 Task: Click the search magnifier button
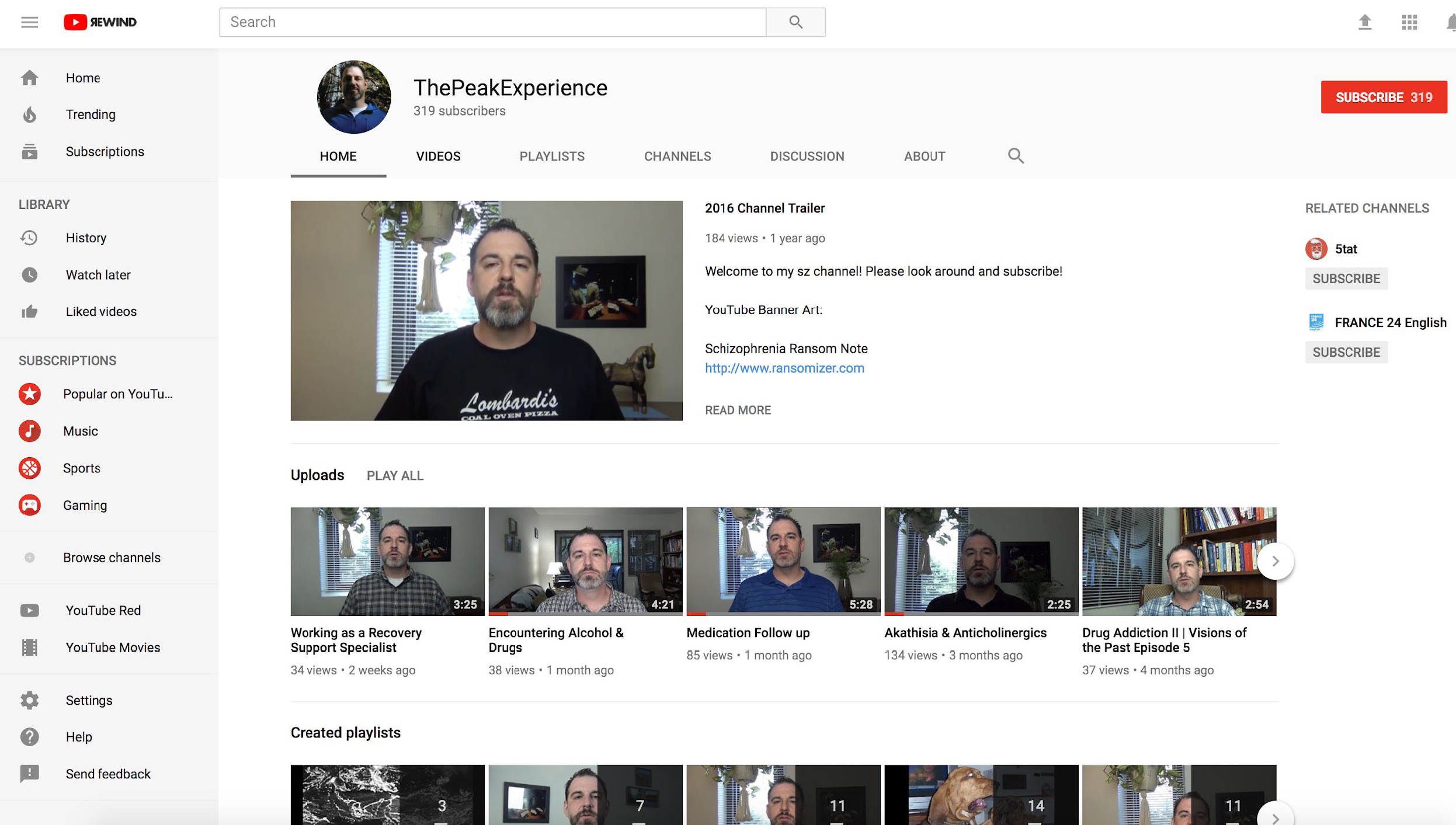pos(795,22)
